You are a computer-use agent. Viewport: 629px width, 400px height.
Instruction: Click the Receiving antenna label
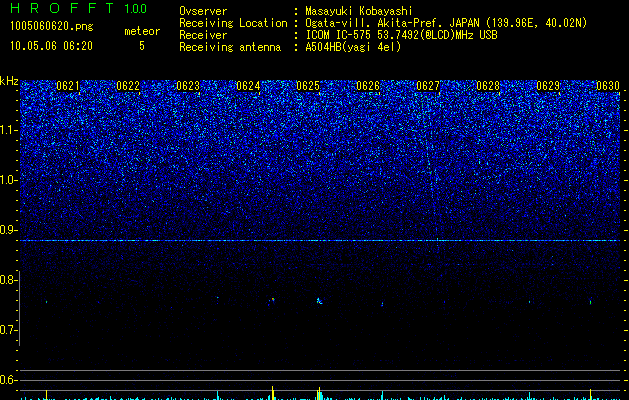tap(230, 47)
